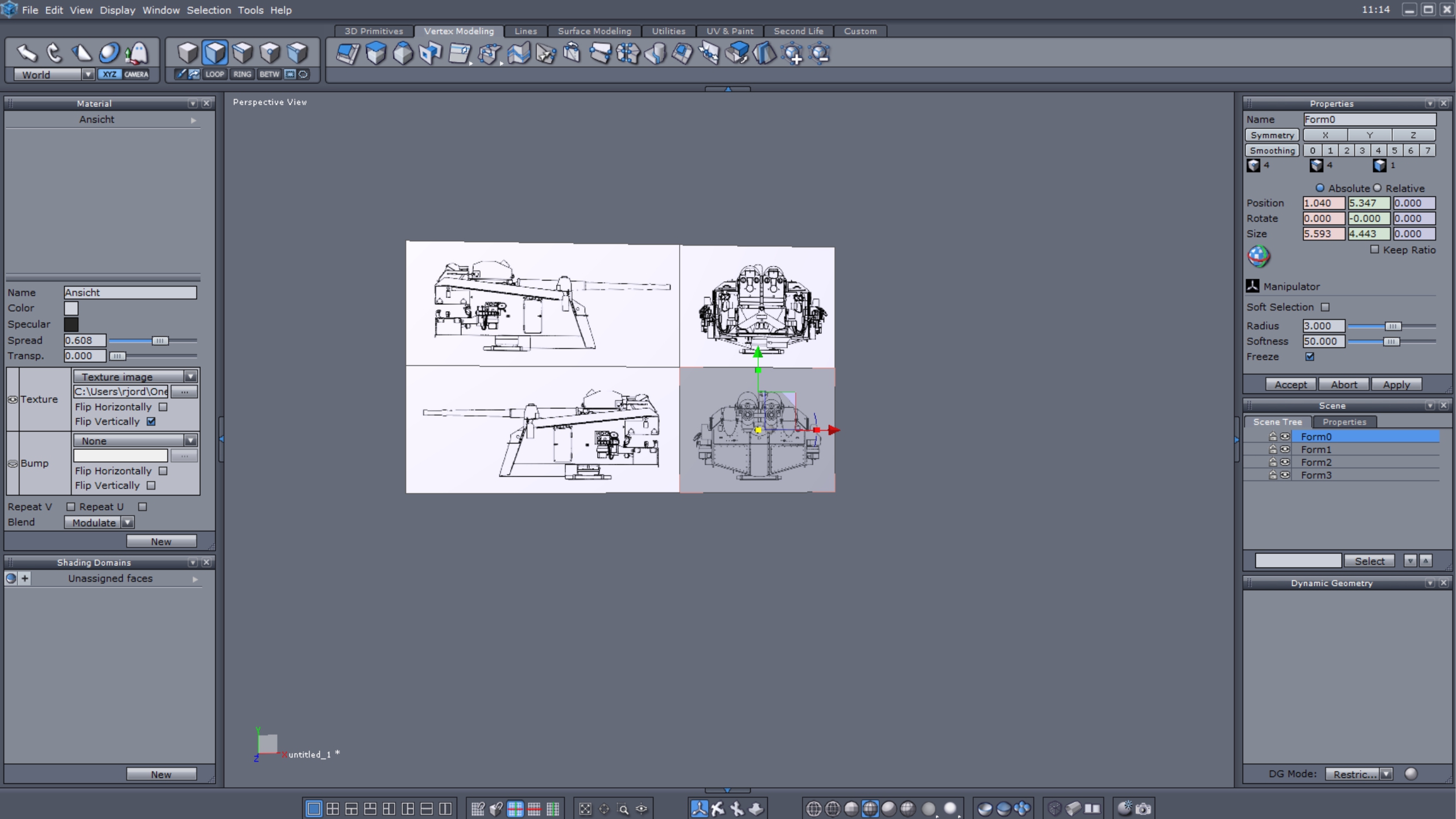Viewport: 1456px width, 819px height.
Task: Switch to the four-pane viewport layout
Action: [333, 808]
